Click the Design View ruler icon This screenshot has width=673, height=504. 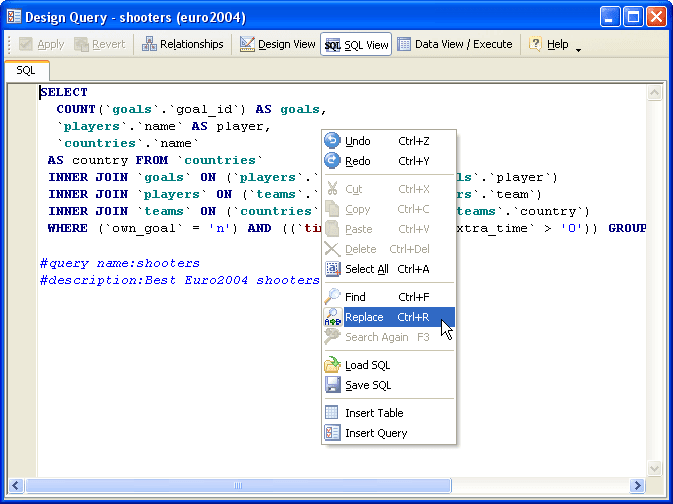tap(247, 44)
